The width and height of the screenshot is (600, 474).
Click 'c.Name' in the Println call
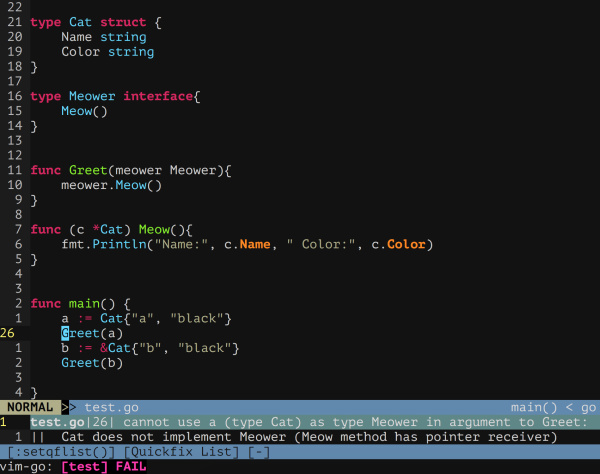coord(247,245)
